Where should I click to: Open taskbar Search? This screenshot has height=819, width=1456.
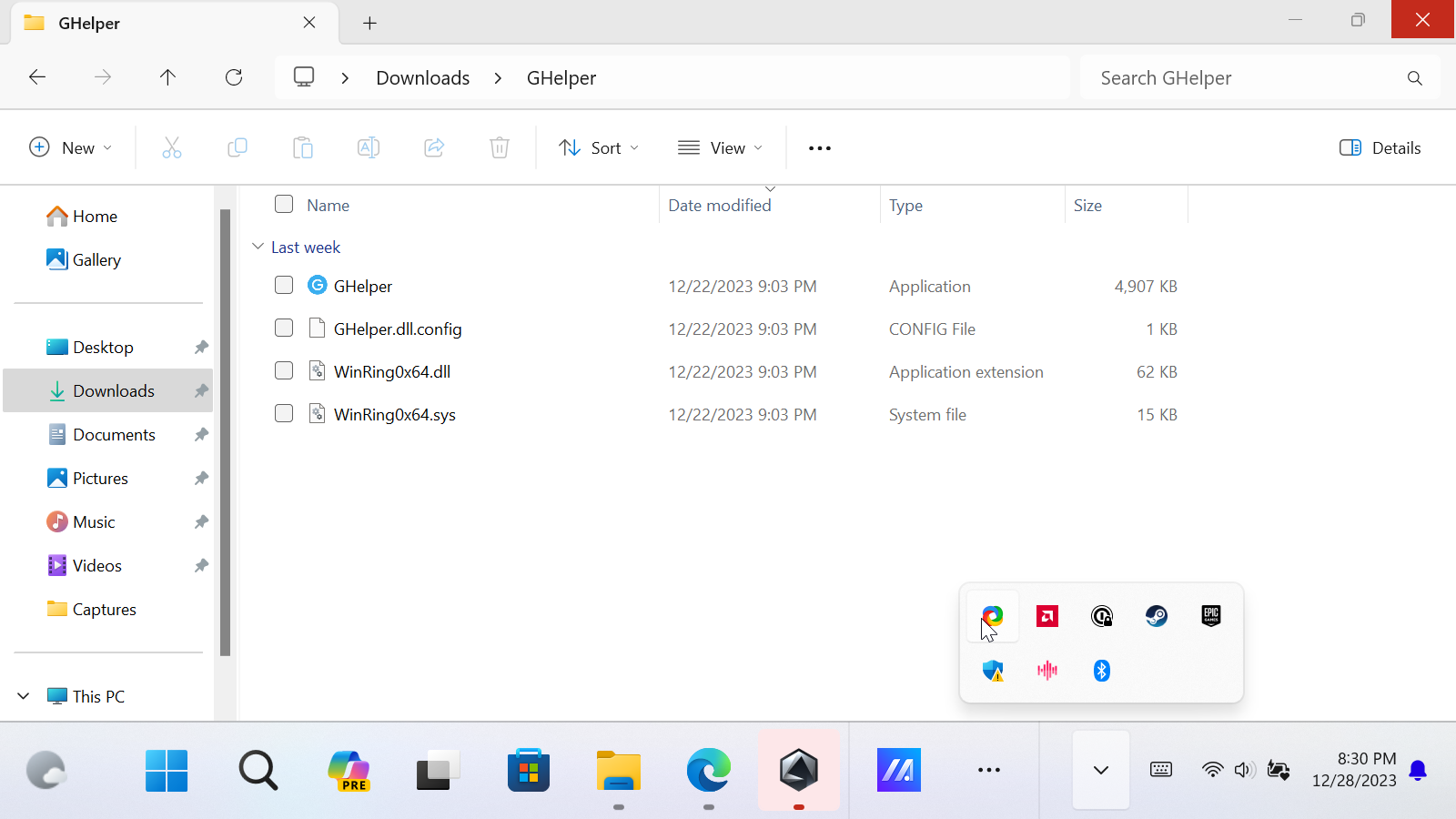coord(258,771)
